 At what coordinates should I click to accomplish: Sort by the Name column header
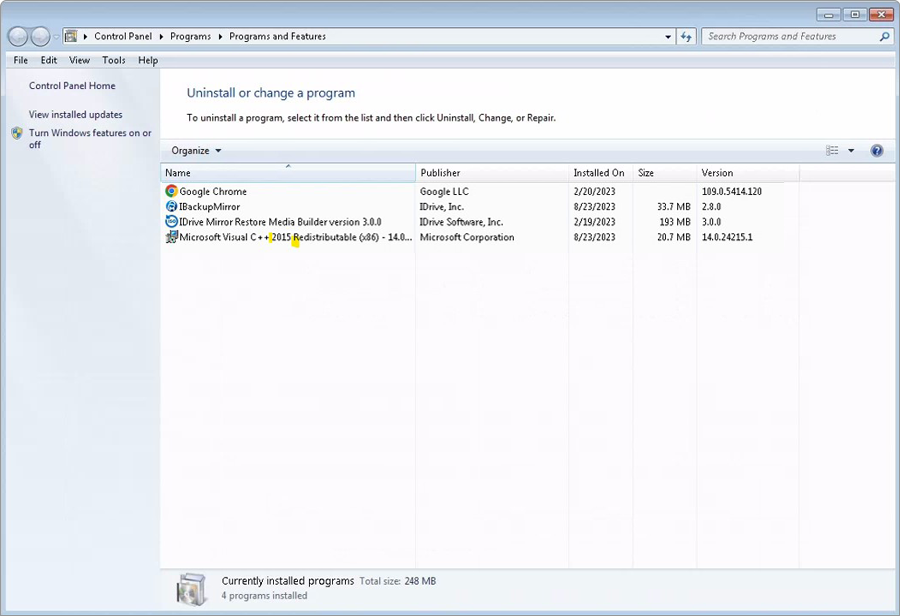[x=288, y=173]
